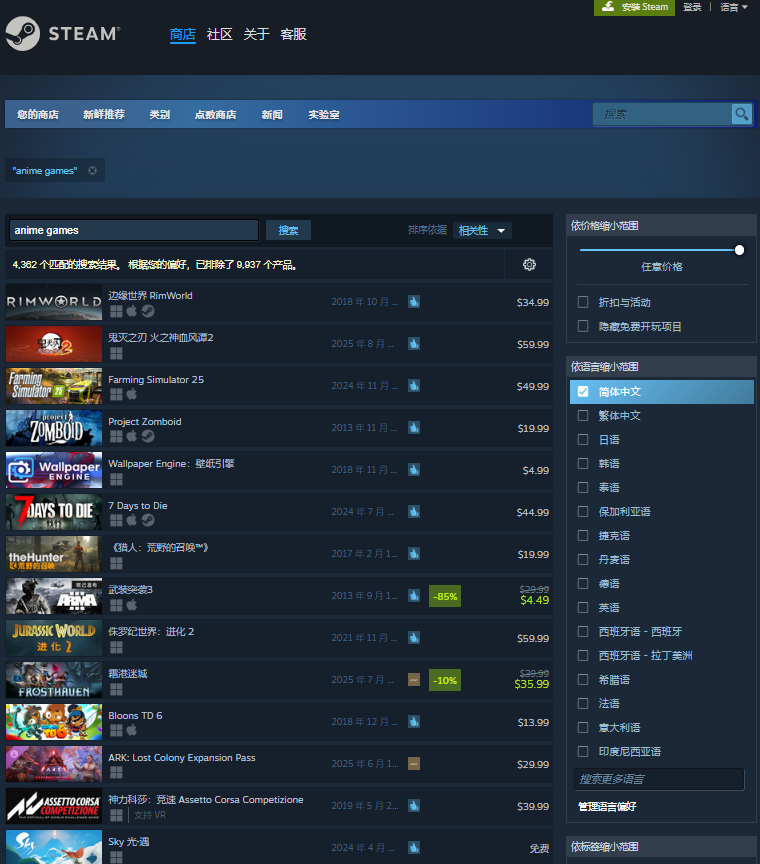The height and width of the screenshot is (864, 760).
Task: Click the install Steam download icon
Action: 608,7
